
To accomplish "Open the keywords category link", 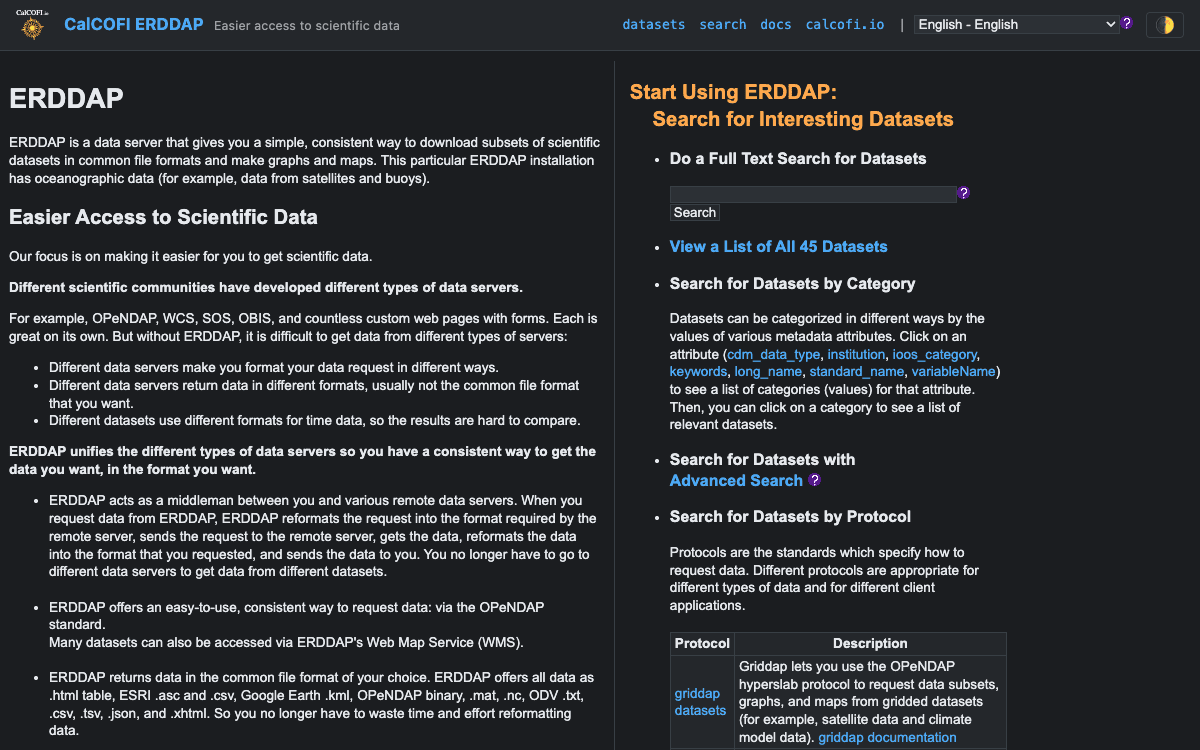I will (x=698, y=372).
